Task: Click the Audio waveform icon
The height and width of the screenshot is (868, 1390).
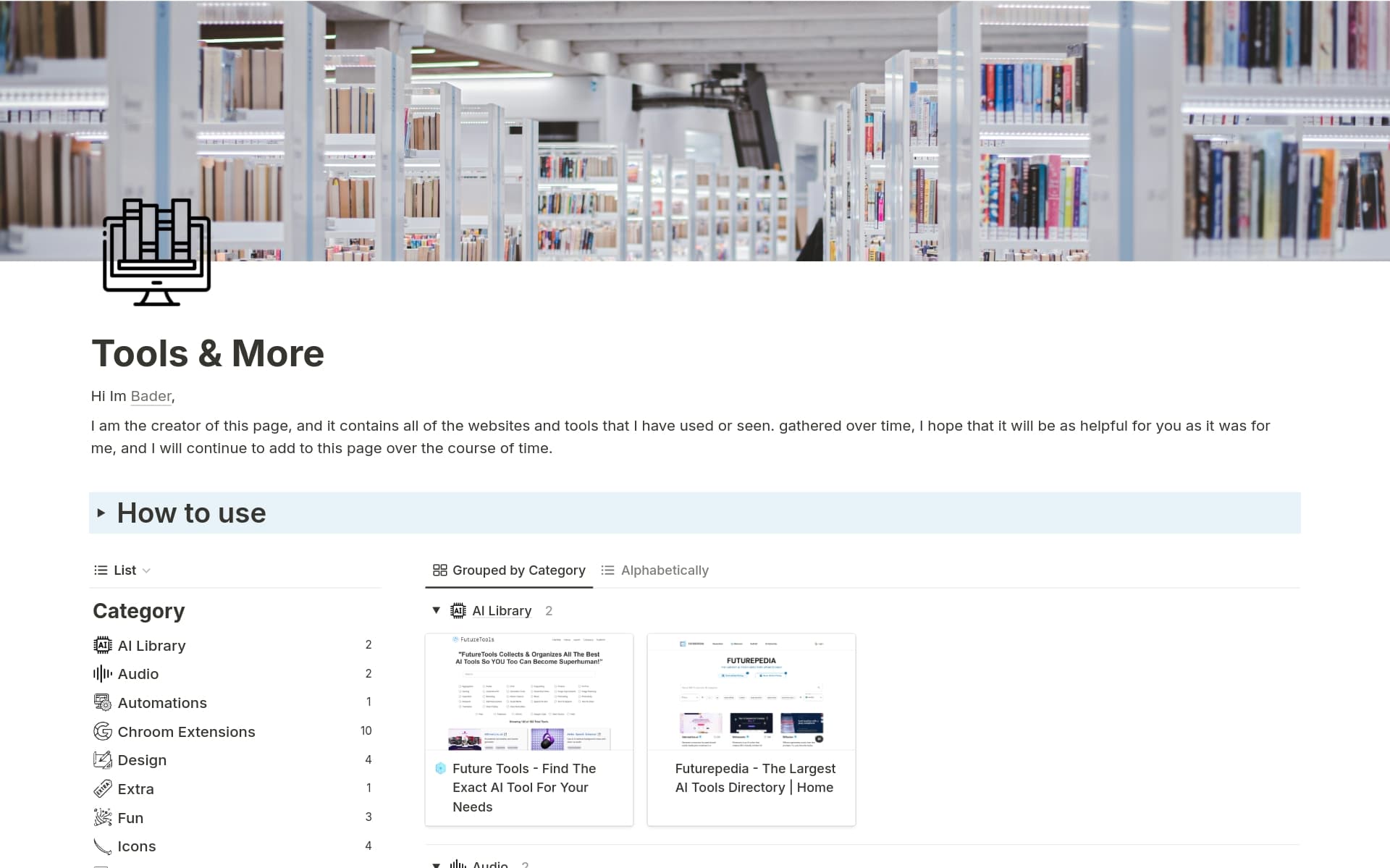Action: coord(102,674)
